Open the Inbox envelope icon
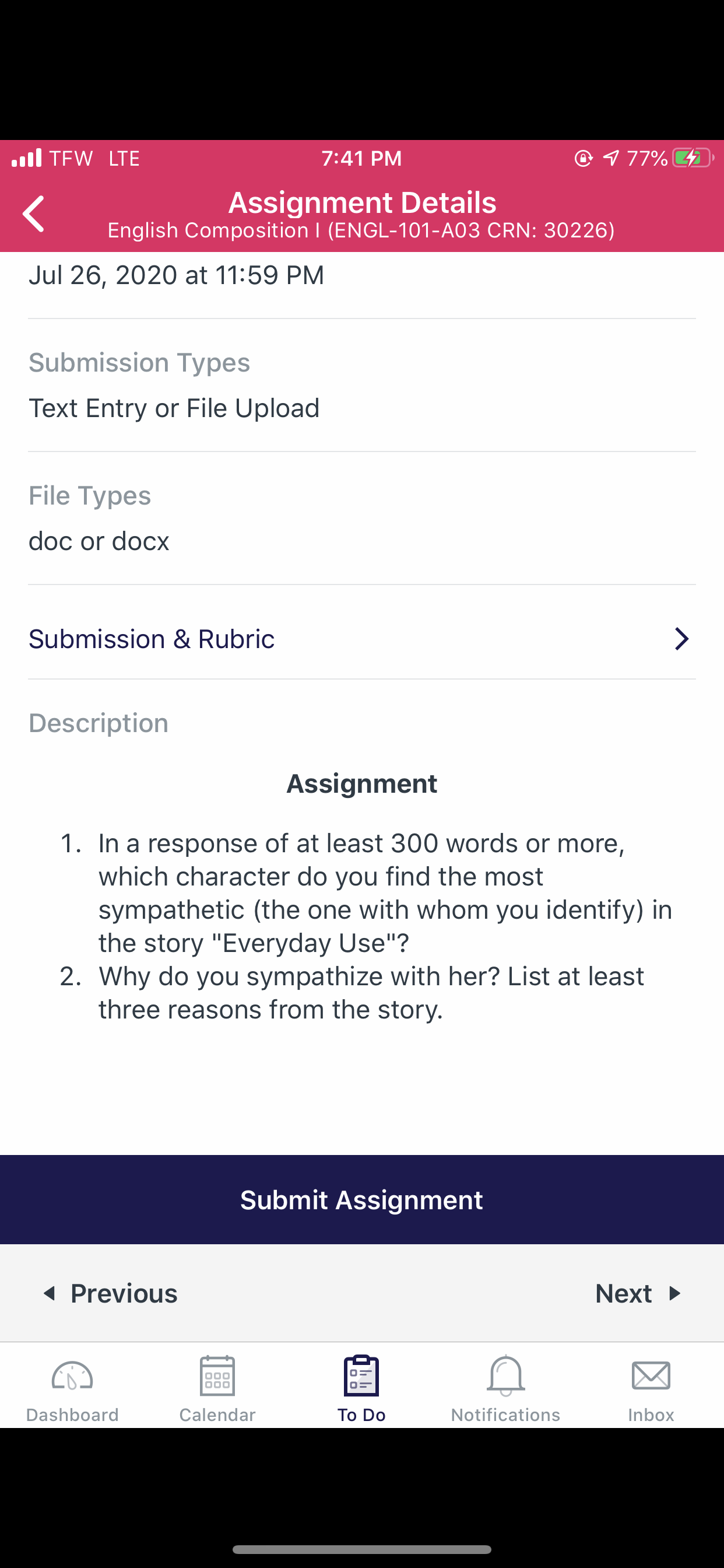 click(651, 1375)
